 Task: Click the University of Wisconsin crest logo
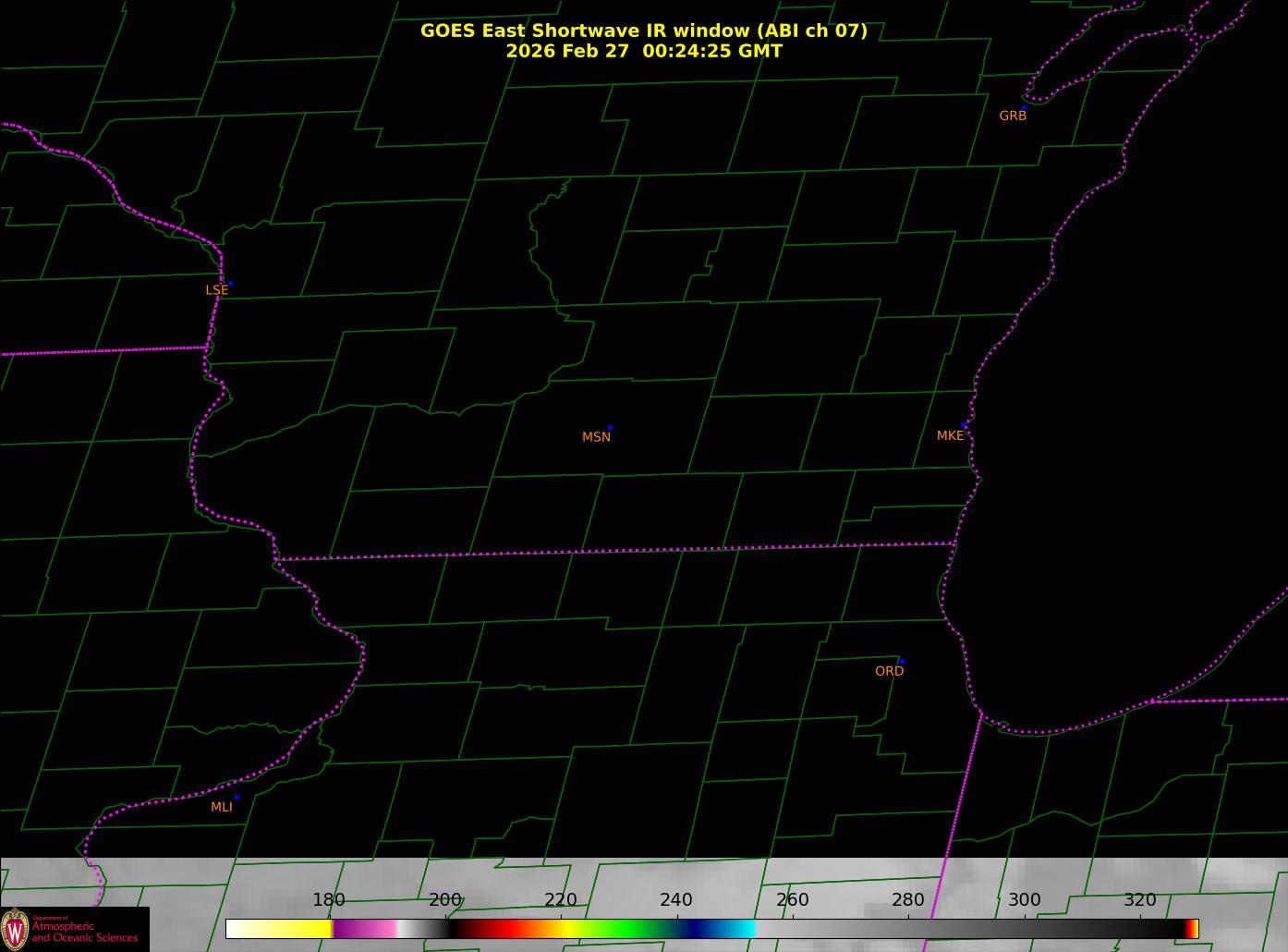click(16, 929)
